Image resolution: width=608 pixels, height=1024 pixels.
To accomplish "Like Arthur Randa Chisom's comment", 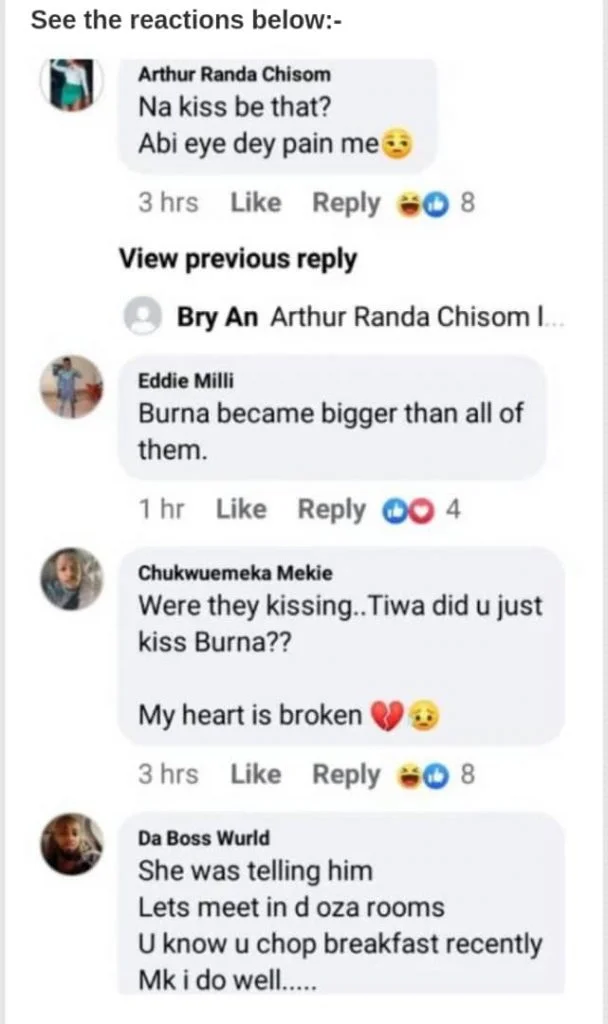I will 256,203.
